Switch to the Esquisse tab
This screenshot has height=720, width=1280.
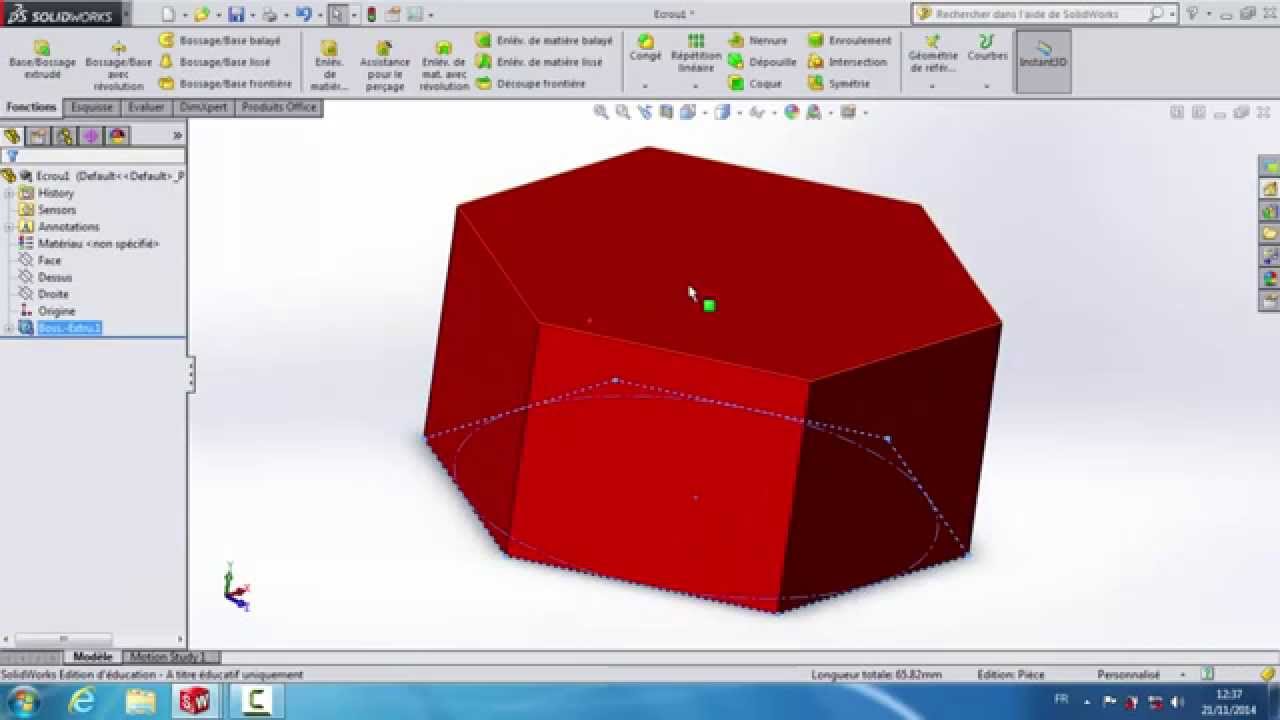pyautogui.click(x=92, y=107)
